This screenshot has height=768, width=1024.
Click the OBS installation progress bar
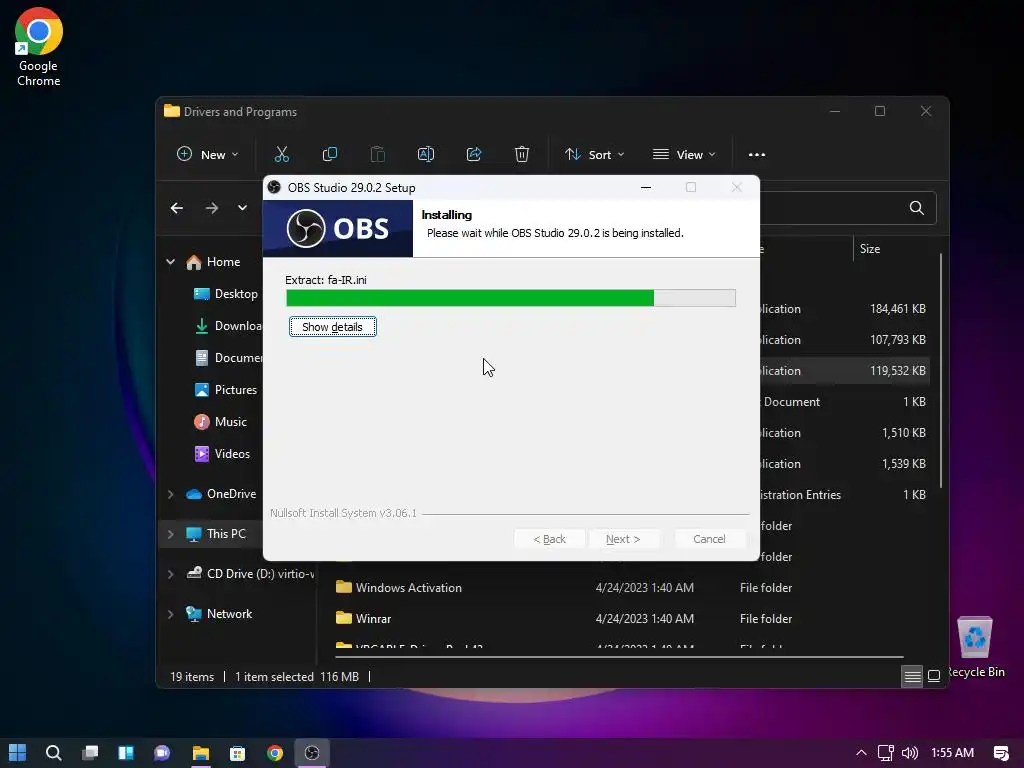tap(511, 298)
